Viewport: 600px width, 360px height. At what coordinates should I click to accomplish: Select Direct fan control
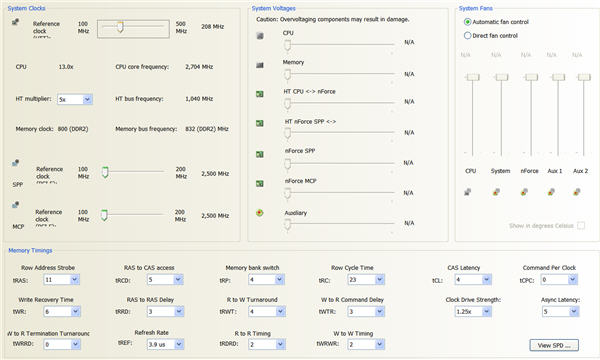click(467, 36)
